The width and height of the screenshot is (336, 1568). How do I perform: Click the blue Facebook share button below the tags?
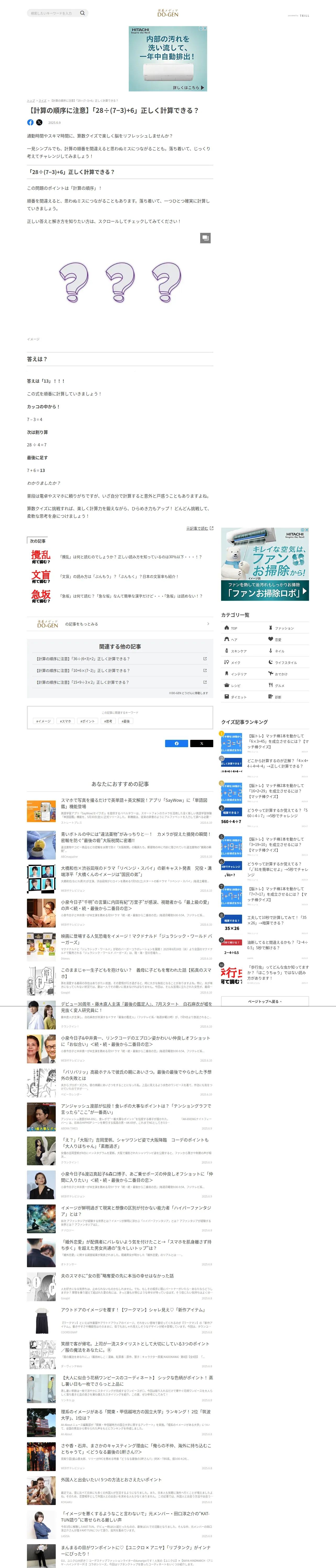[177, 743]
